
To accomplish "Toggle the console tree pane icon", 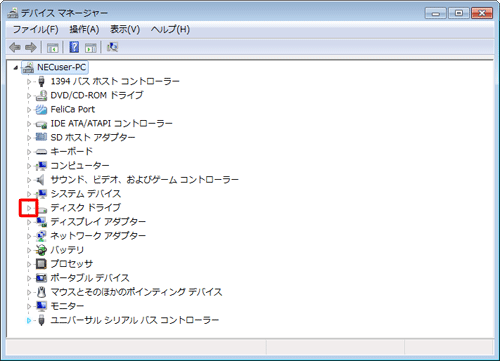I will pyautogui.click(x=53, y=47).
